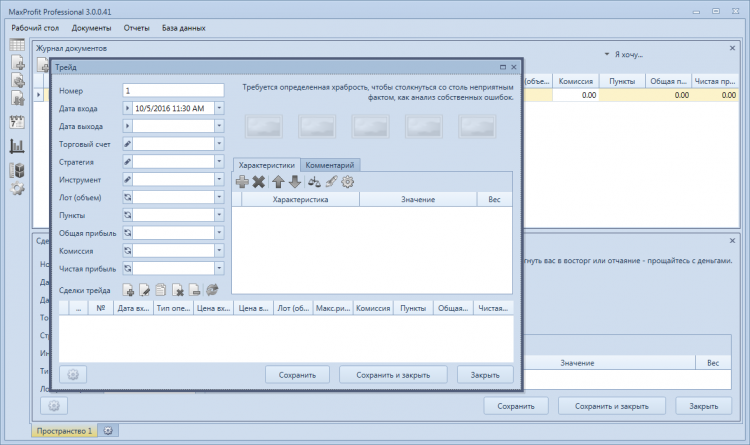Viewport: 750px width, 445px height.
Task: Expand the Инструмент dropdown
Action: coord(219,179)
